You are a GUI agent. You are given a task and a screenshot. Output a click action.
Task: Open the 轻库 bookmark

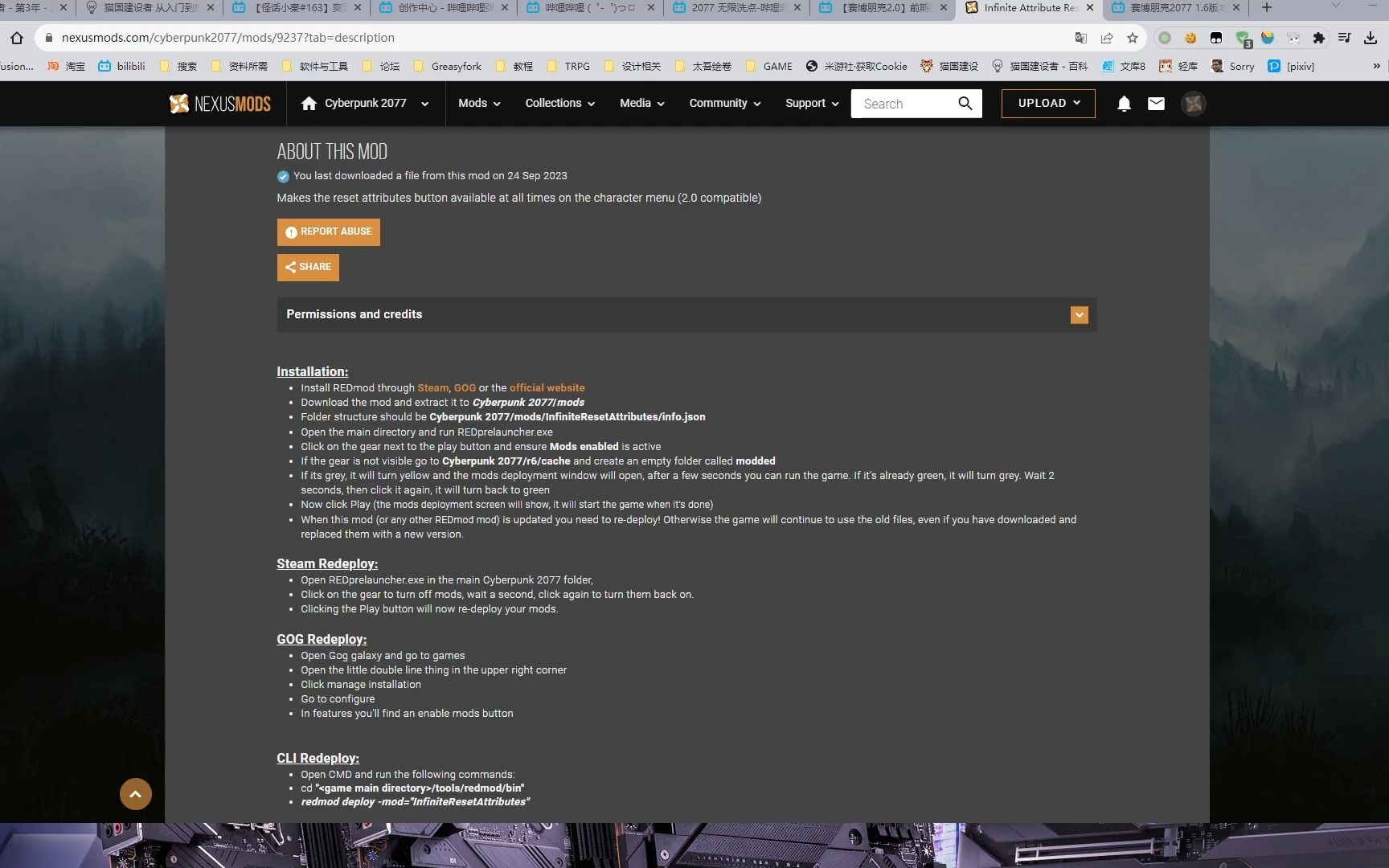click(x=1178, y=66)
